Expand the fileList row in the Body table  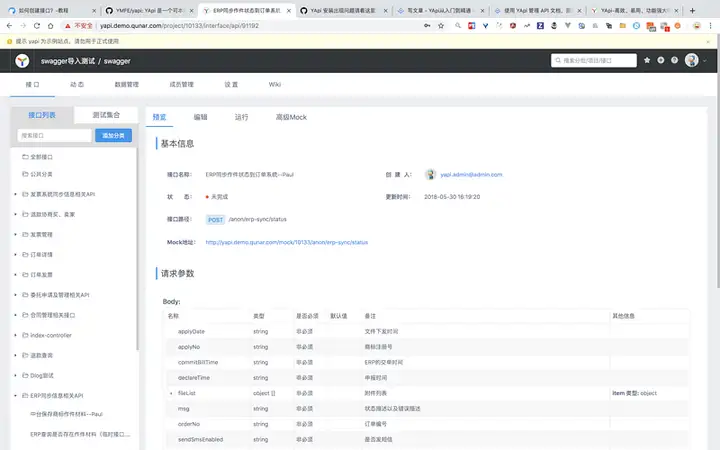click(x=171, y=393)
